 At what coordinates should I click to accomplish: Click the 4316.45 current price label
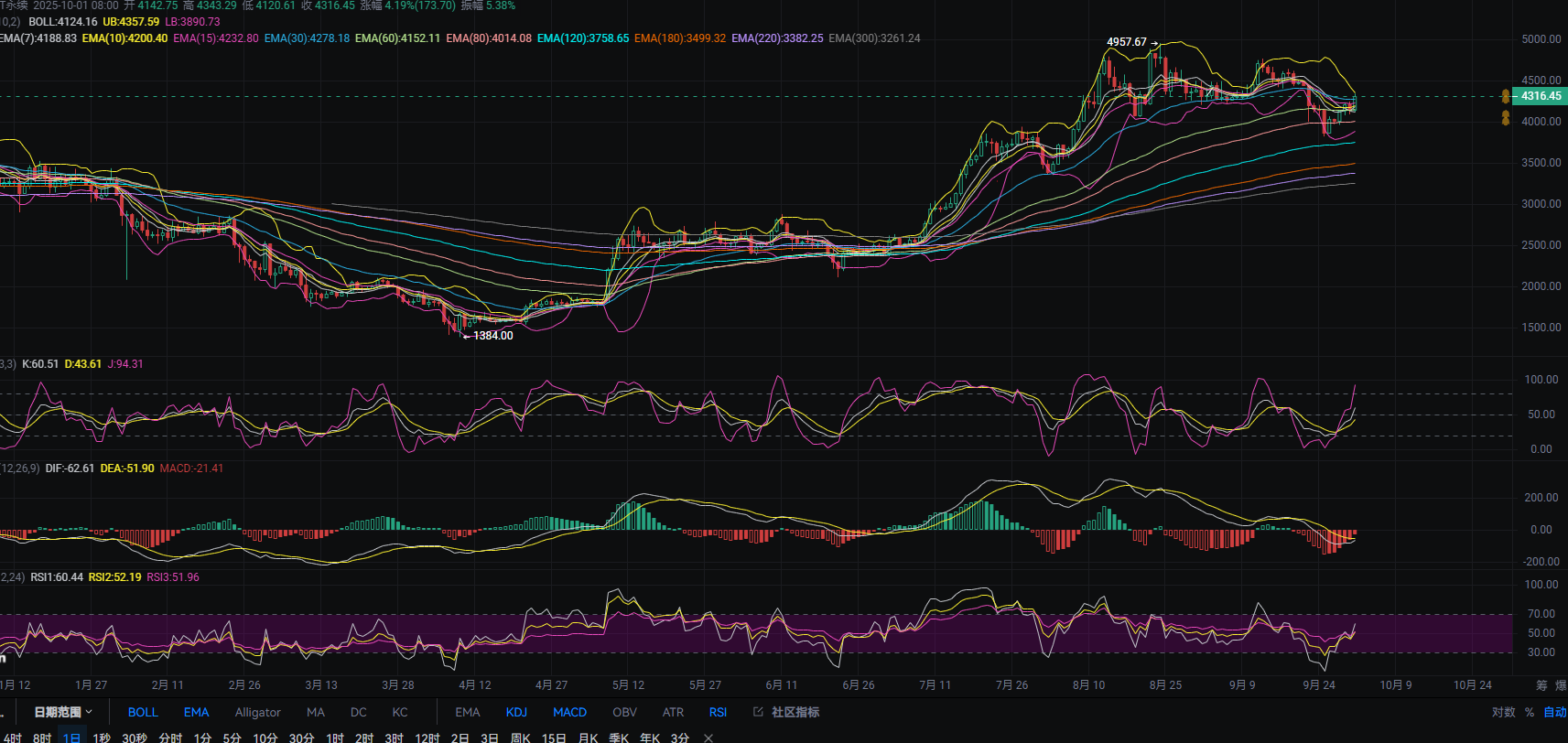(x=1541, y=96)
